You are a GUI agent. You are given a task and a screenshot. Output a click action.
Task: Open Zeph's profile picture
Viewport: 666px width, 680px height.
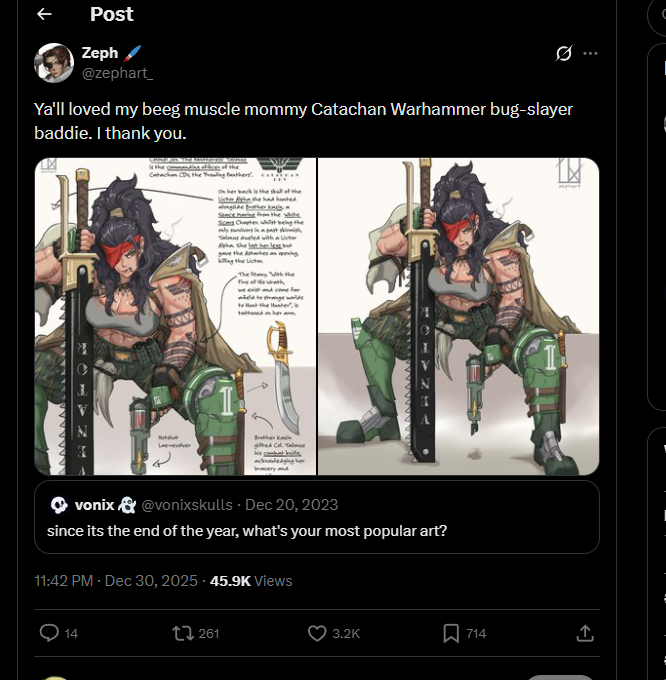pyautogui.click(x=55, y=63)
